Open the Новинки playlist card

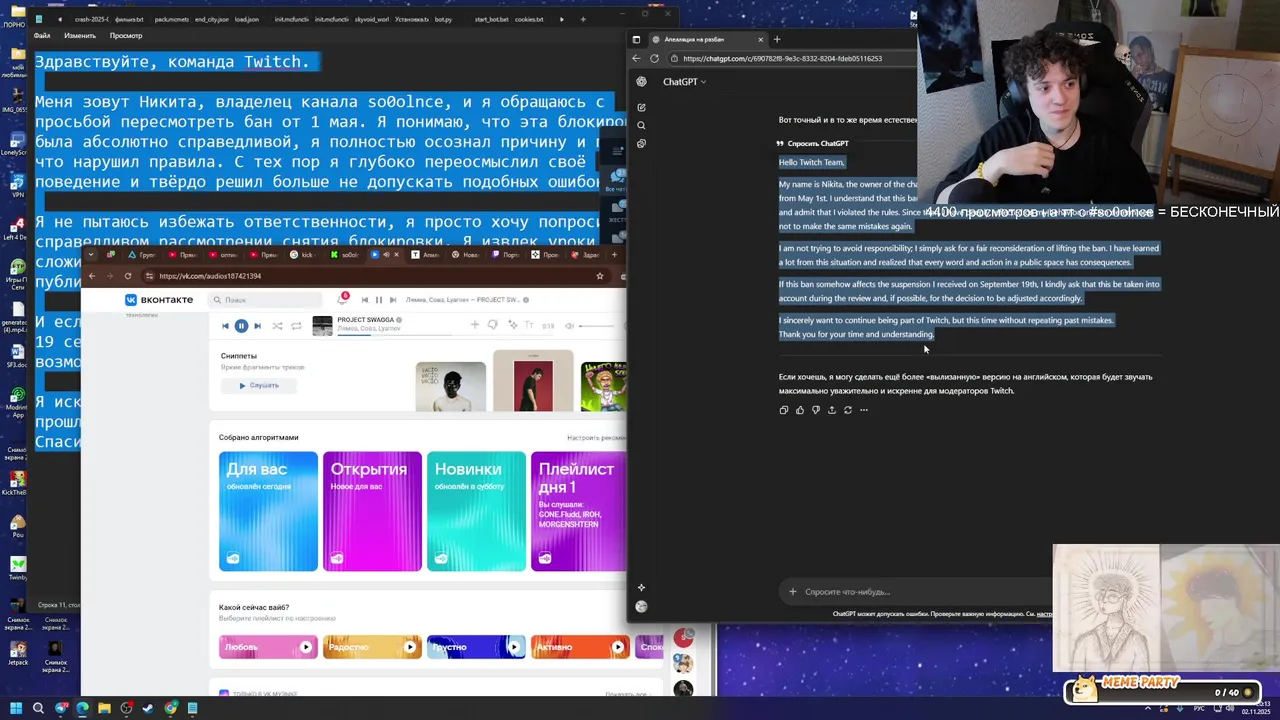click(476, 511)
